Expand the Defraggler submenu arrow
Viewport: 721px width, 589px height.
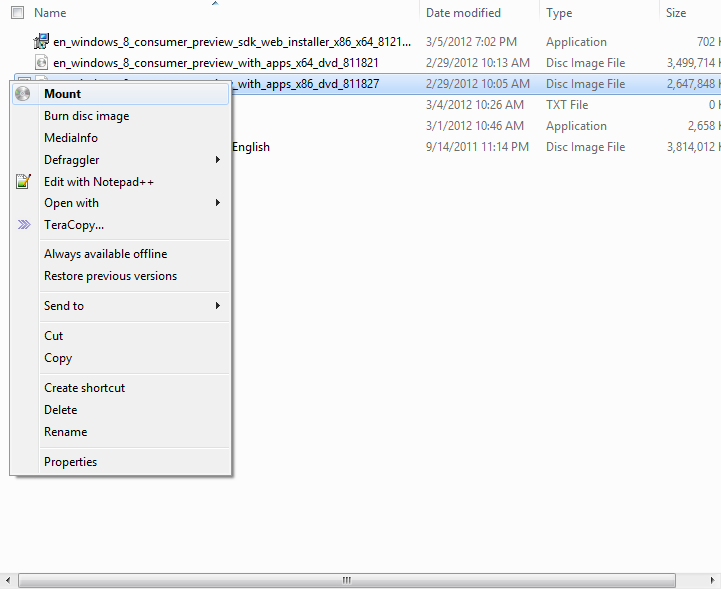218,160
